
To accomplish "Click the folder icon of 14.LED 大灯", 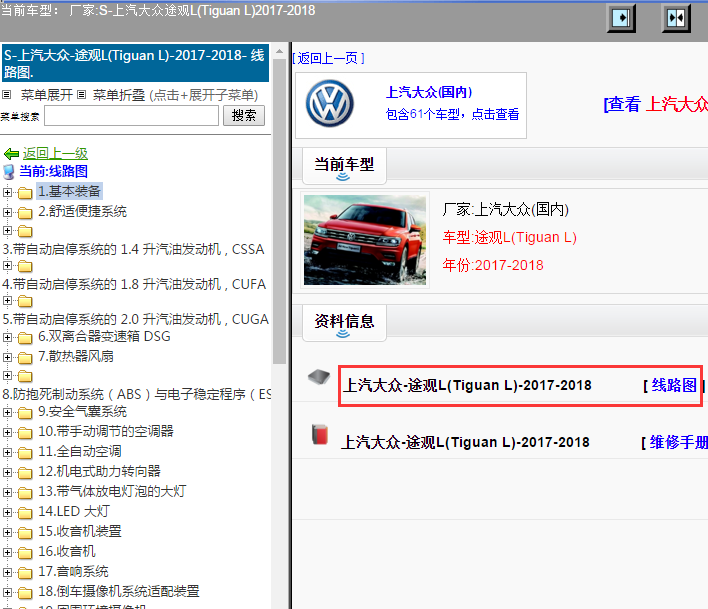I will pyautogui.click(x=25, y=512).
